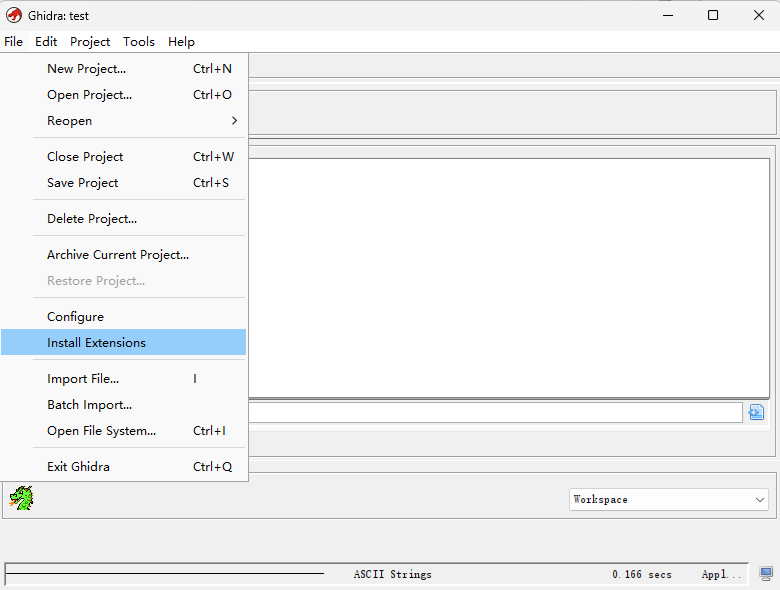780x590 pixels.
Task: Select Reopen in the File menu
Action: coord(123,121)
